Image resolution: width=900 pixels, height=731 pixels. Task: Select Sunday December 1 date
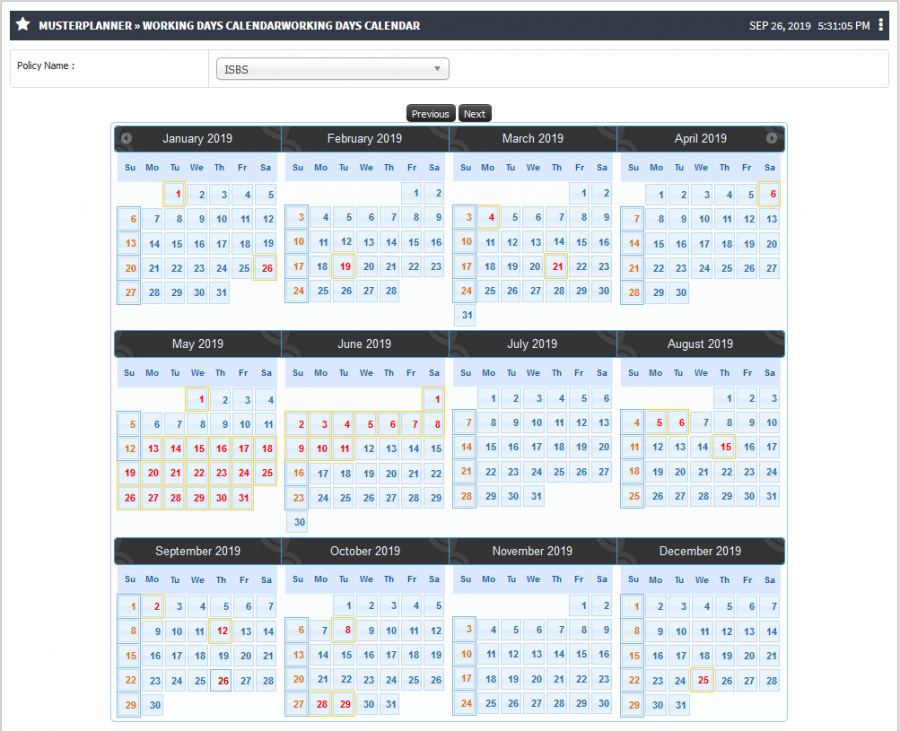[632, 606]
